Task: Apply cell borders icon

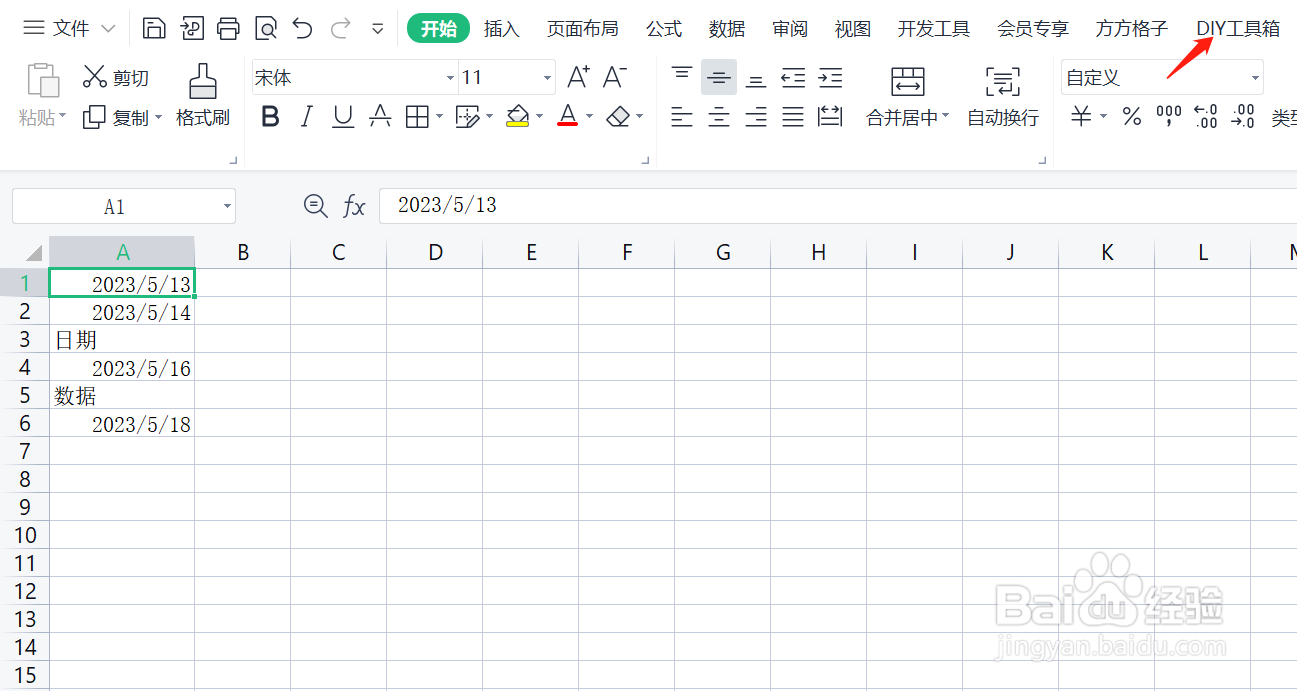Action: tap(417, 117)
